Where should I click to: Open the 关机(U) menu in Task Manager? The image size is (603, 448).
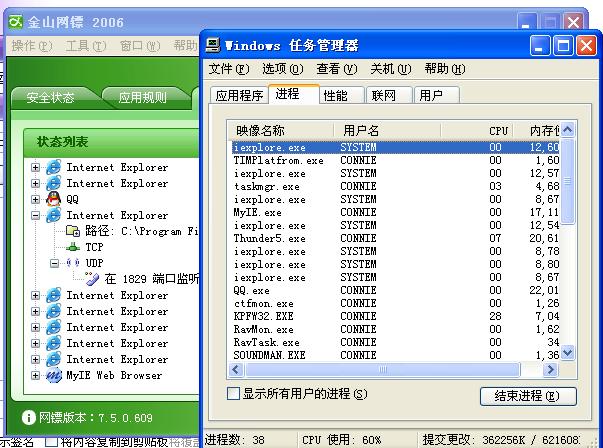click(x=391, y=69)
